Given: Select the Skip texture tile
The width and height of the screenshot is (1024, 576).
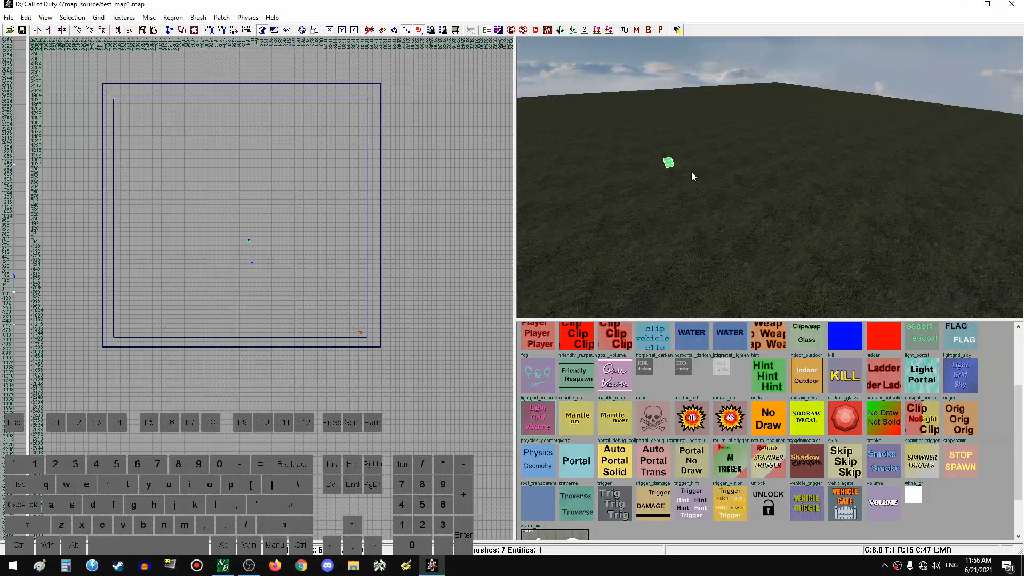Looking at the screenshot, I should coord(845,461).
